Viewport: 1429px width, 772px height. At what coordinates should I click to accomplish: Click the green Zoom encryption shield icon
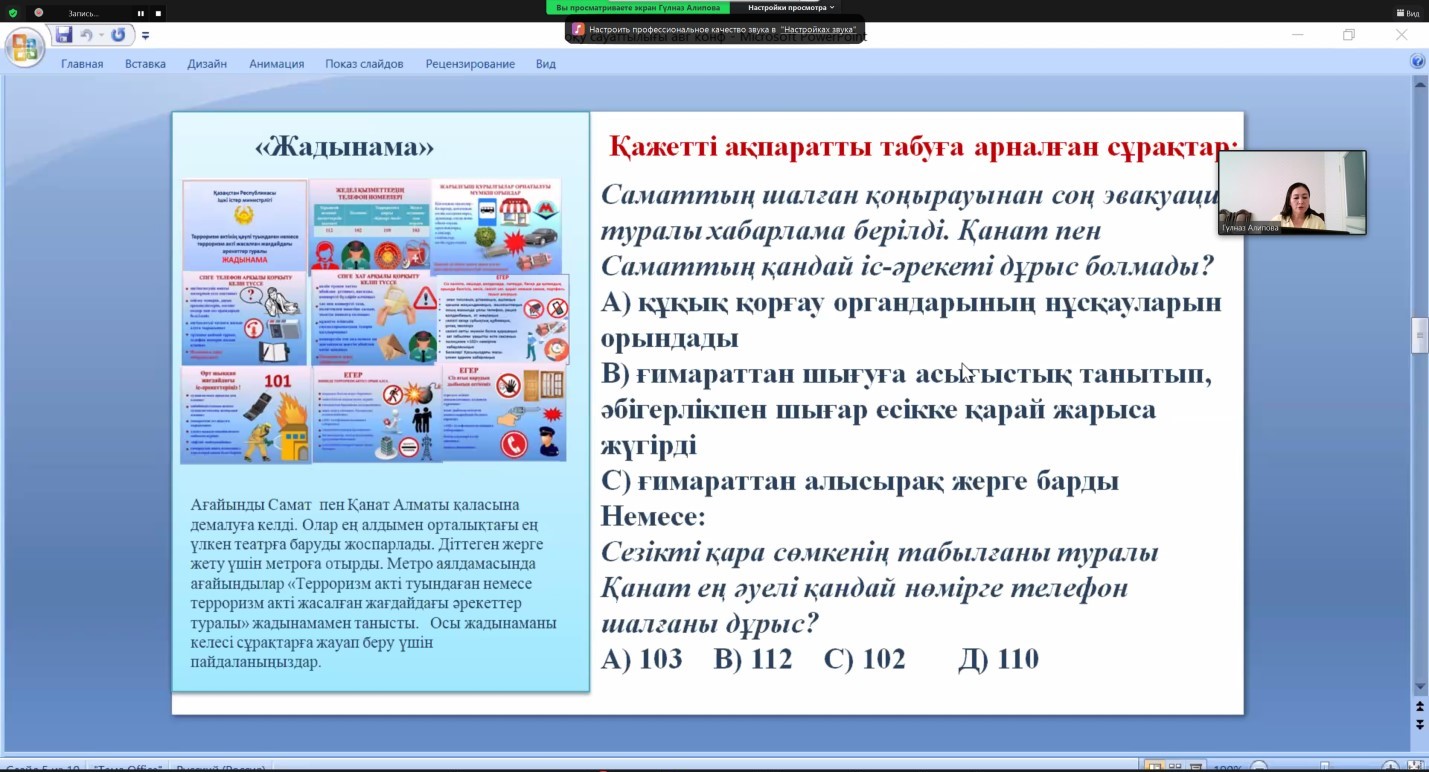pos(13,13)
